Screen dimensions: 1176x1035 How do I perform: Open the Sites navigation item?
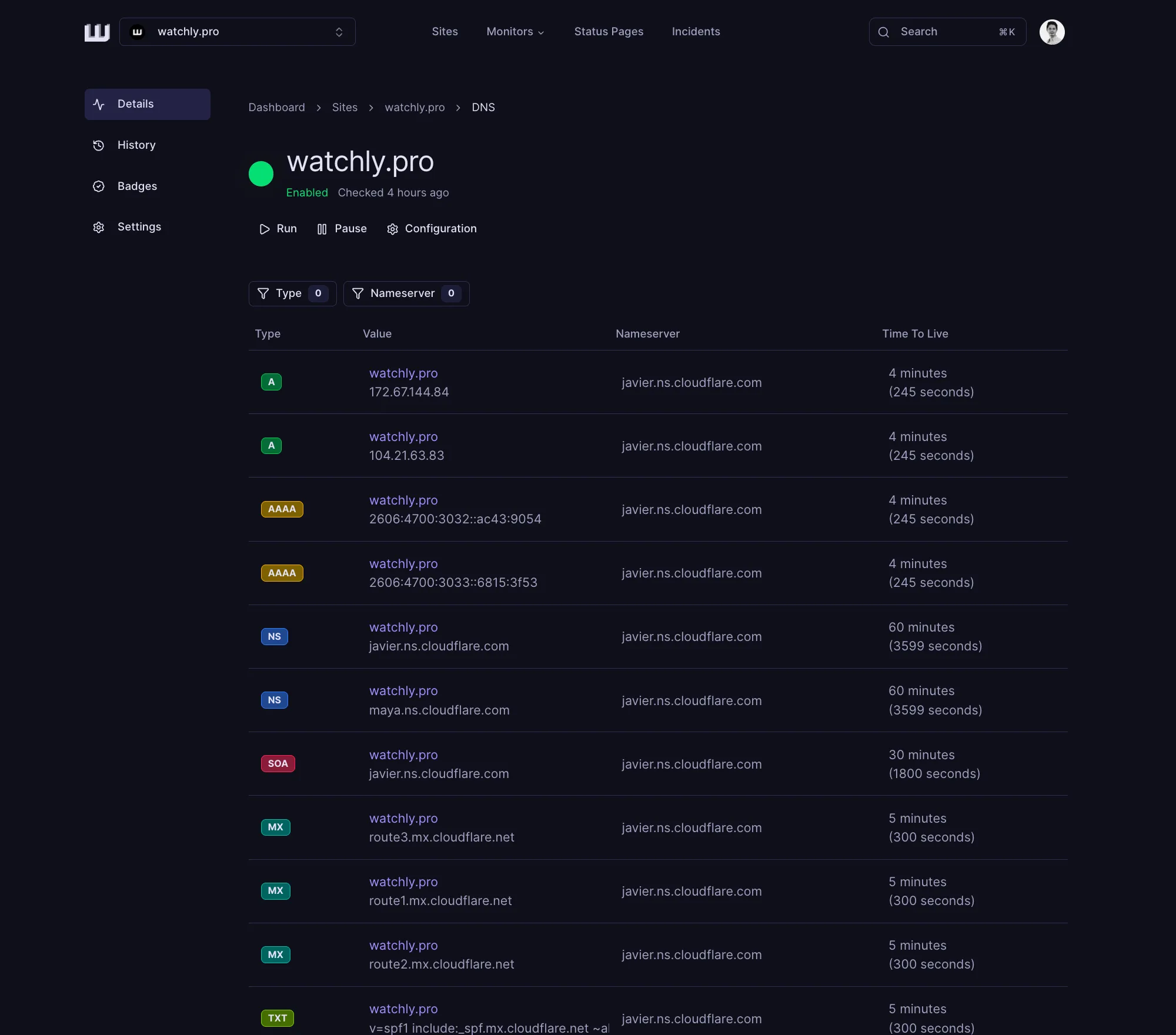[x=445, y=32]
